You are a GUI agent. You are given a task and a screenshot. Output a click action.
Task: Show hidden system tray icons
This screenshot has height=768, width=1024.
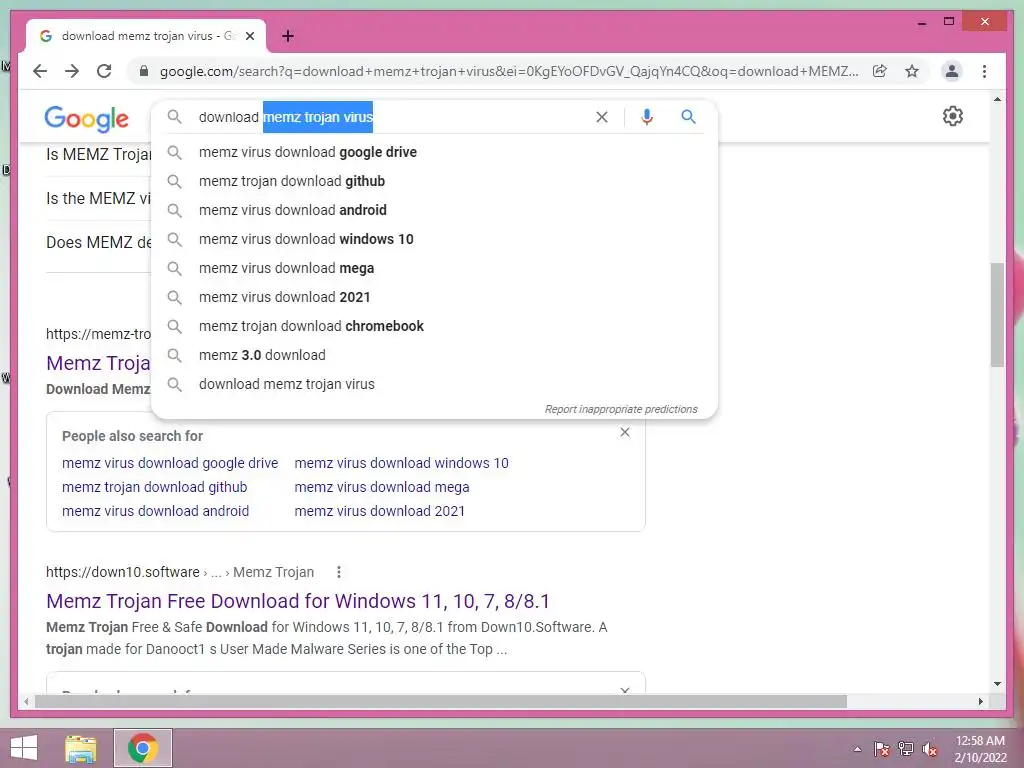click(857, 749)
